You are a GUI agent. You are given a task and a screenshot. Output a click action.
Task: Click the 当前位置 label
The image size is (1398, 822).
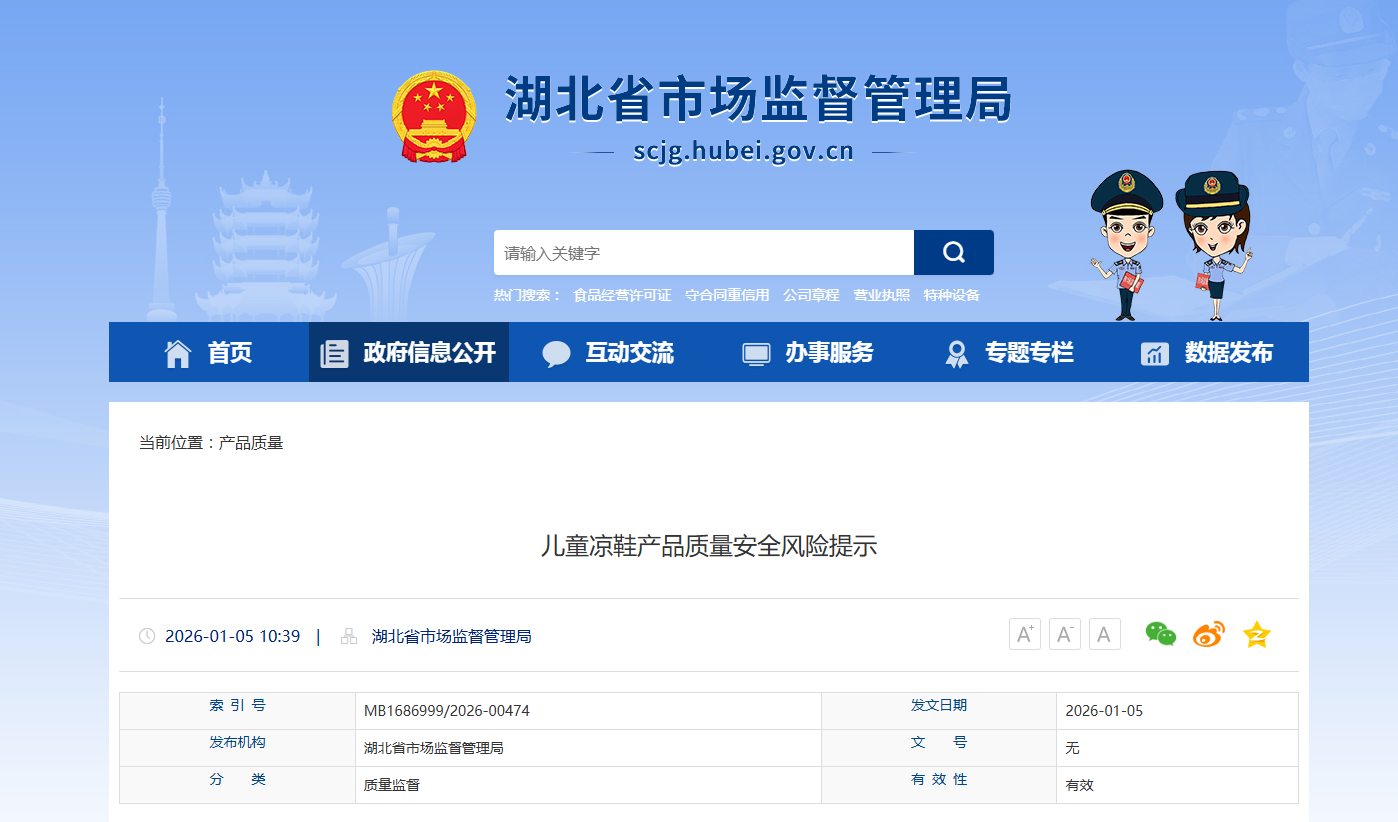click(176, 442)
